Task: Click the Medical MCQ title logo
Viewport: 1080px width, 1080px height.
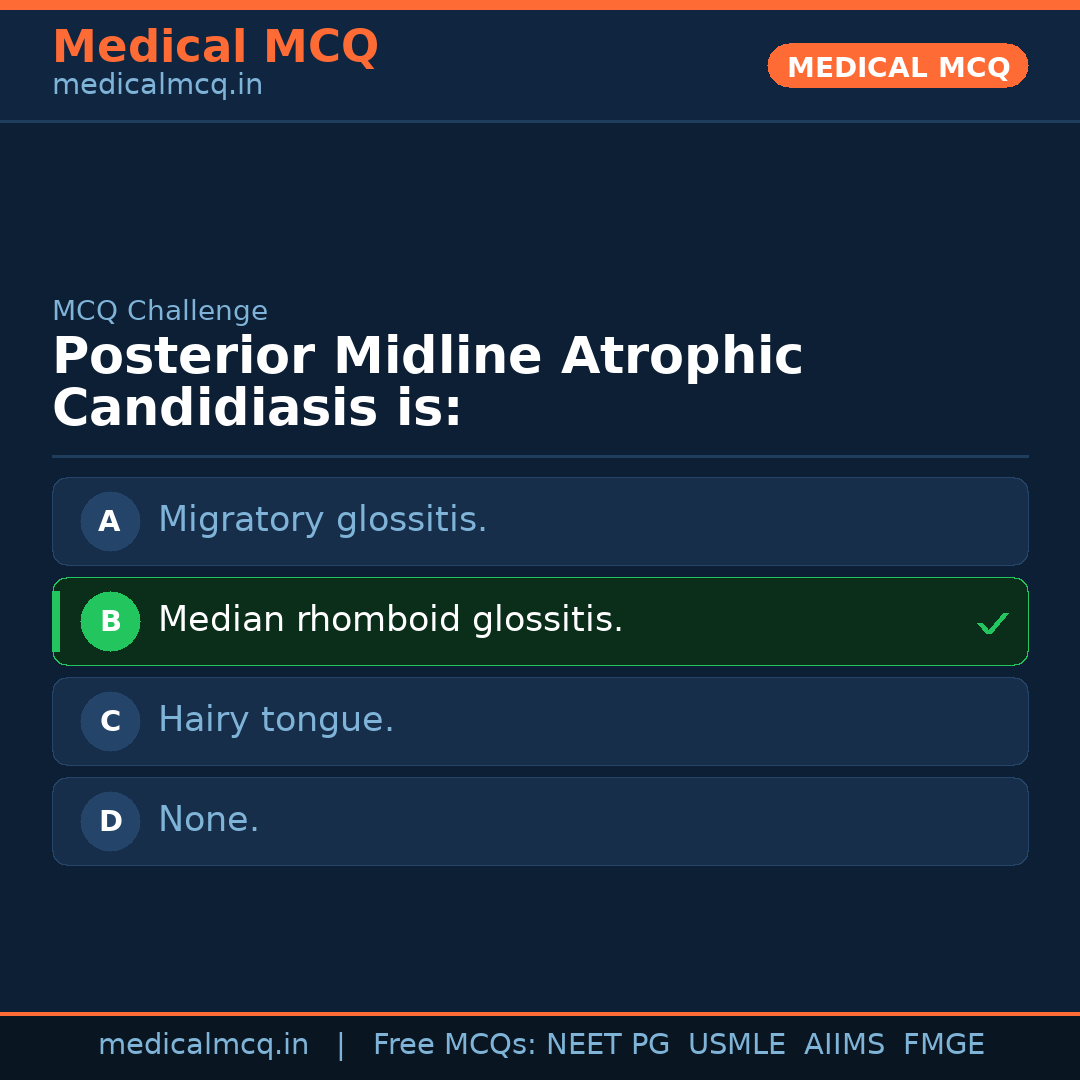Action: [x=215, y=47]
